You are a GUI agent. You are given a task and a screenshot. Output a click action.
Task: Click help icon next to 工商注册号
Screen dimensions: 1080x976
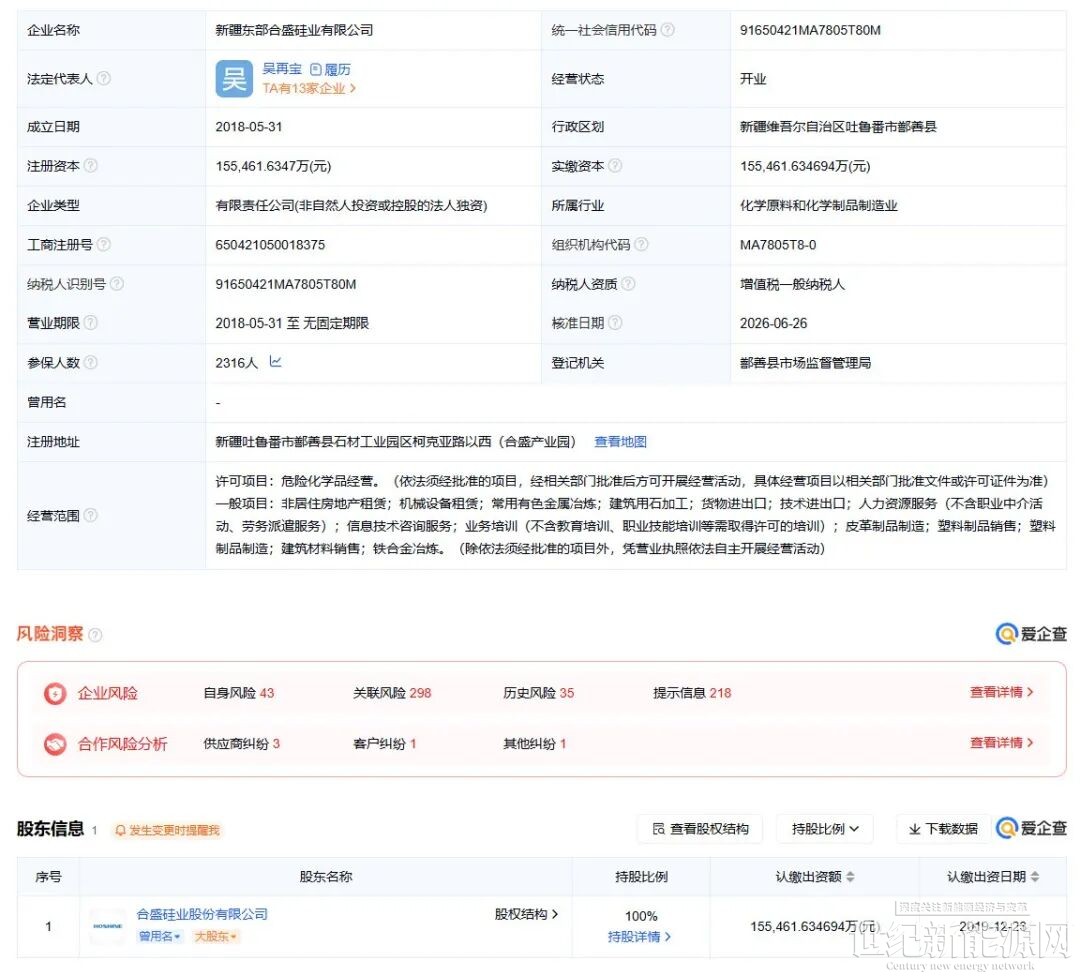[103, 244]
